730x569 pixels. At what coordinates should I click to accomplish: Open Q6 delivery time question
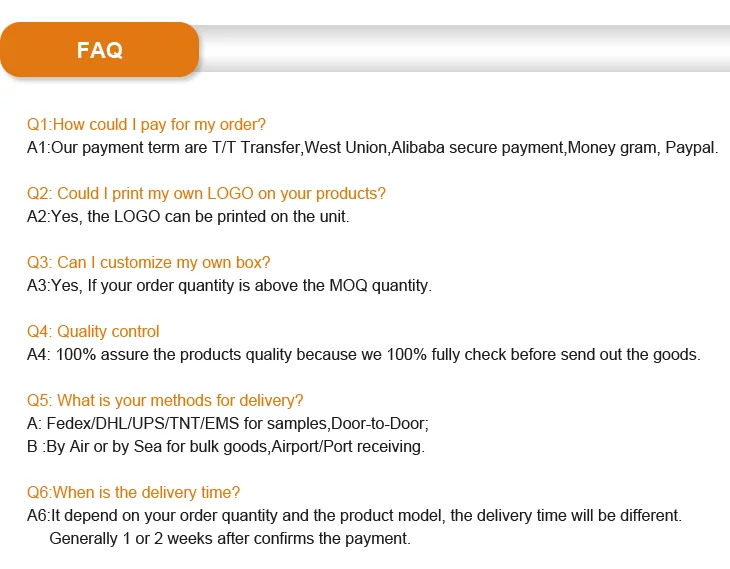[x=133, y=492]
